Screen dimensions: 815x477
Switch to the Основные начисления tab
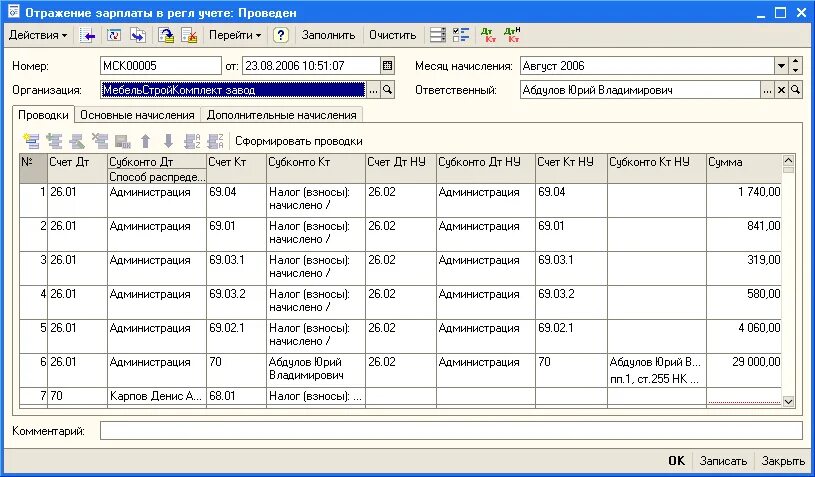point(137,115)
